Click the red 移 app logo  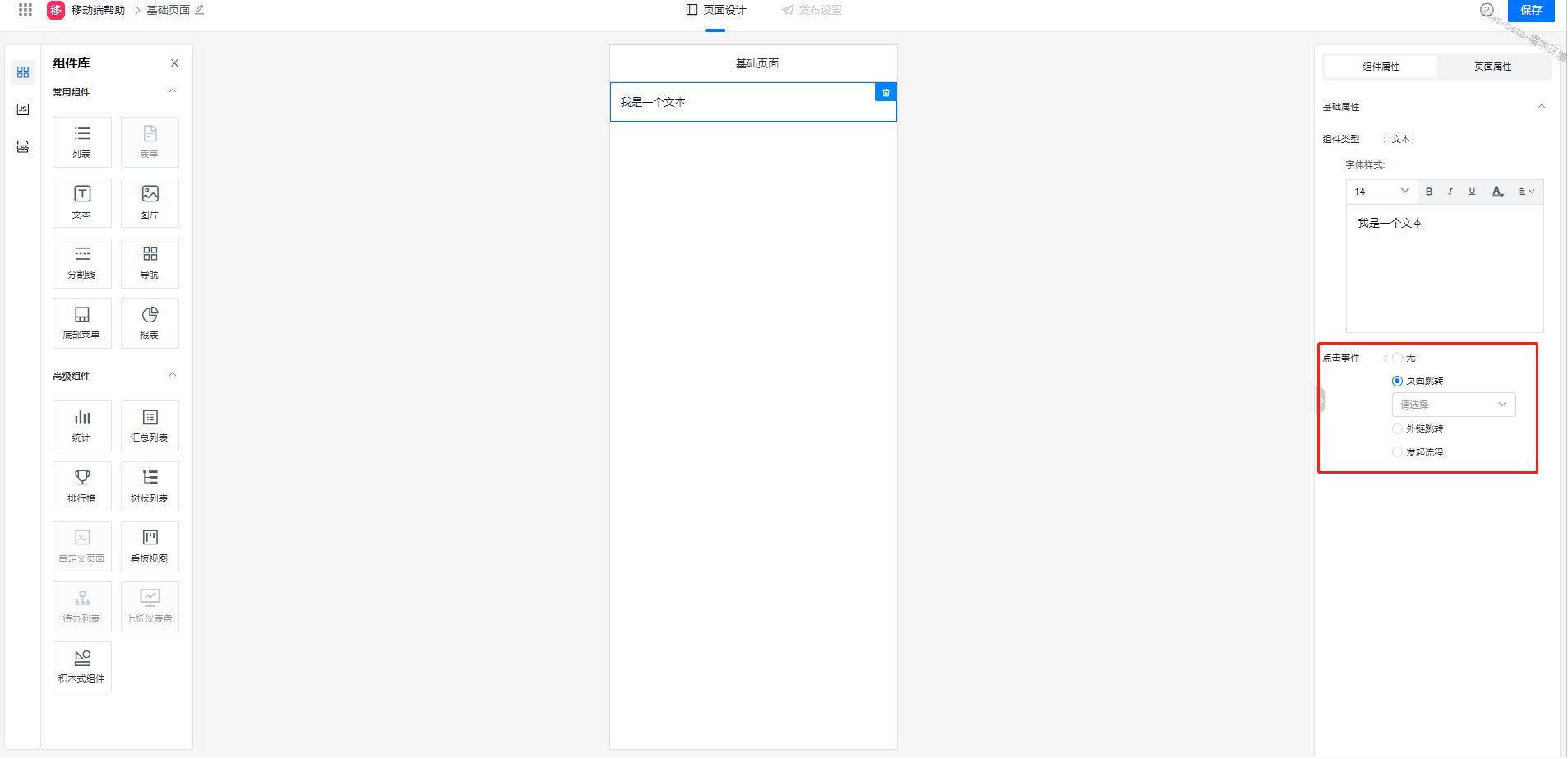[56, 10]
